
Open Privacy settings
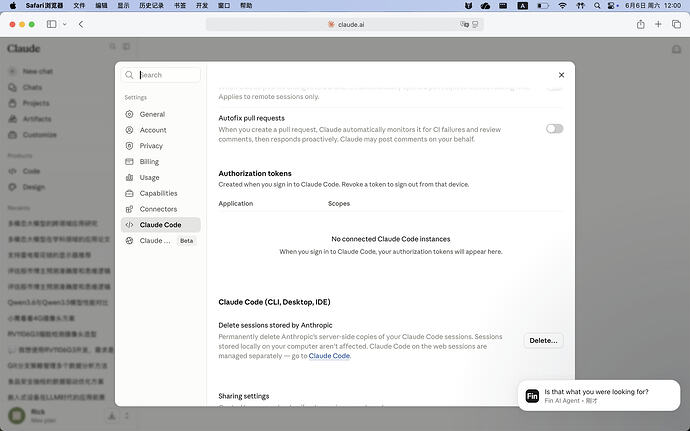pyautogui.click(x=161, y=146)
